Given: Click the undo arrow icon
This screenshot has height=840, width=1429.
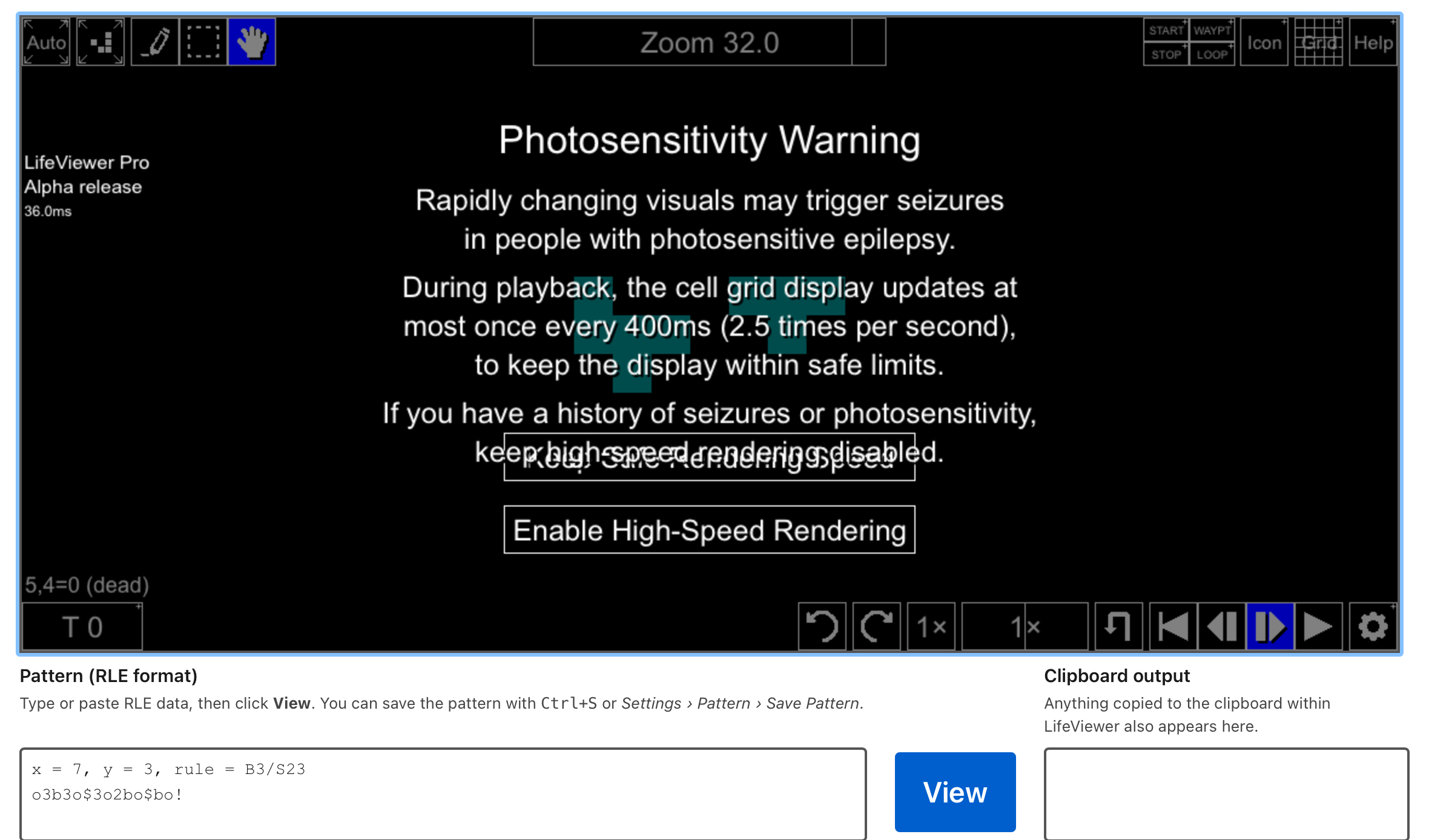Looking at the screenshot, I should pos(822,626).
